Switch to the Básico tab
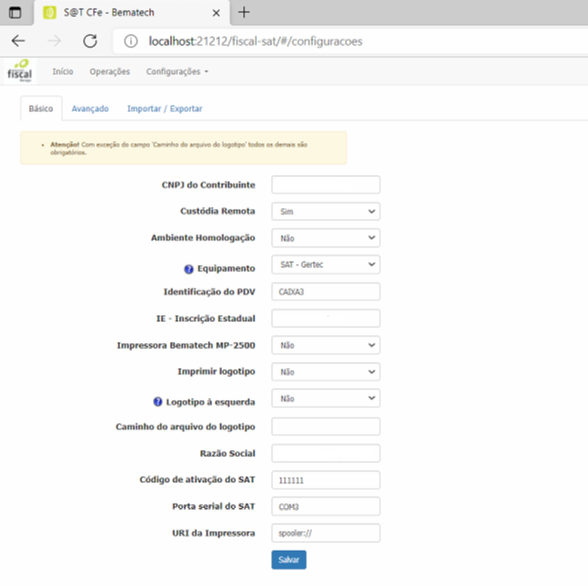The width and height of the screenshot is (588, 586). pos(41,109)
